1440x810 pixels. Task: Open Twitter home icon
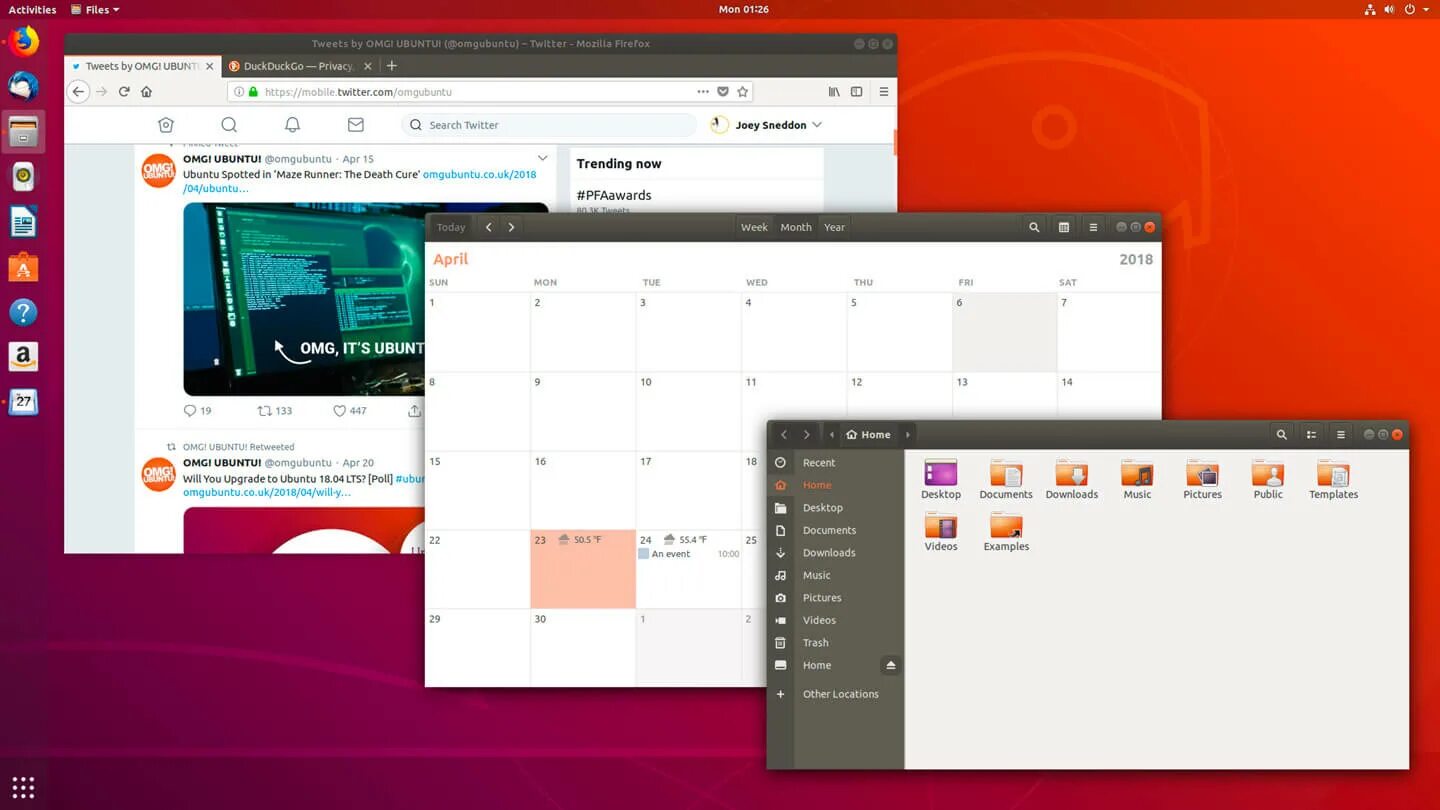[x=166, y=125]
